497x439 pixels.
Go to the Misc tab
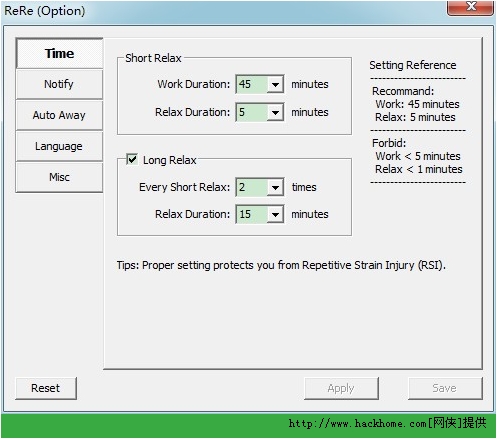coord(59,177)
